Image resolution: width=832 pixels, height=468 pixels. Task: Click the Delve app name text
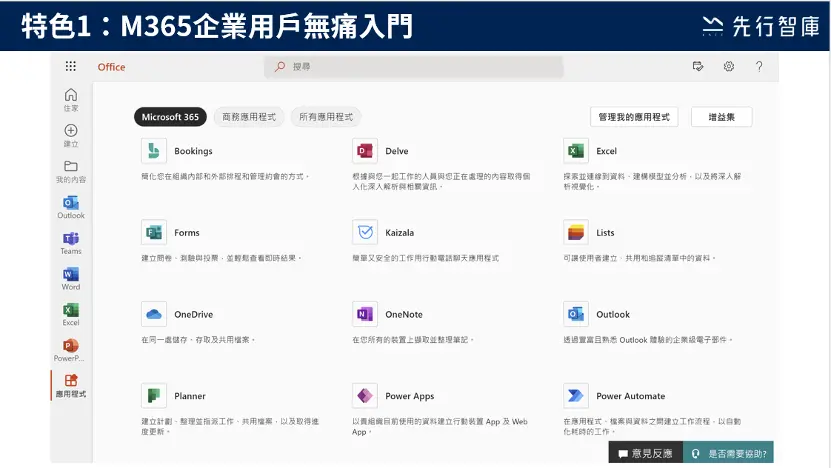pos(397,151)
